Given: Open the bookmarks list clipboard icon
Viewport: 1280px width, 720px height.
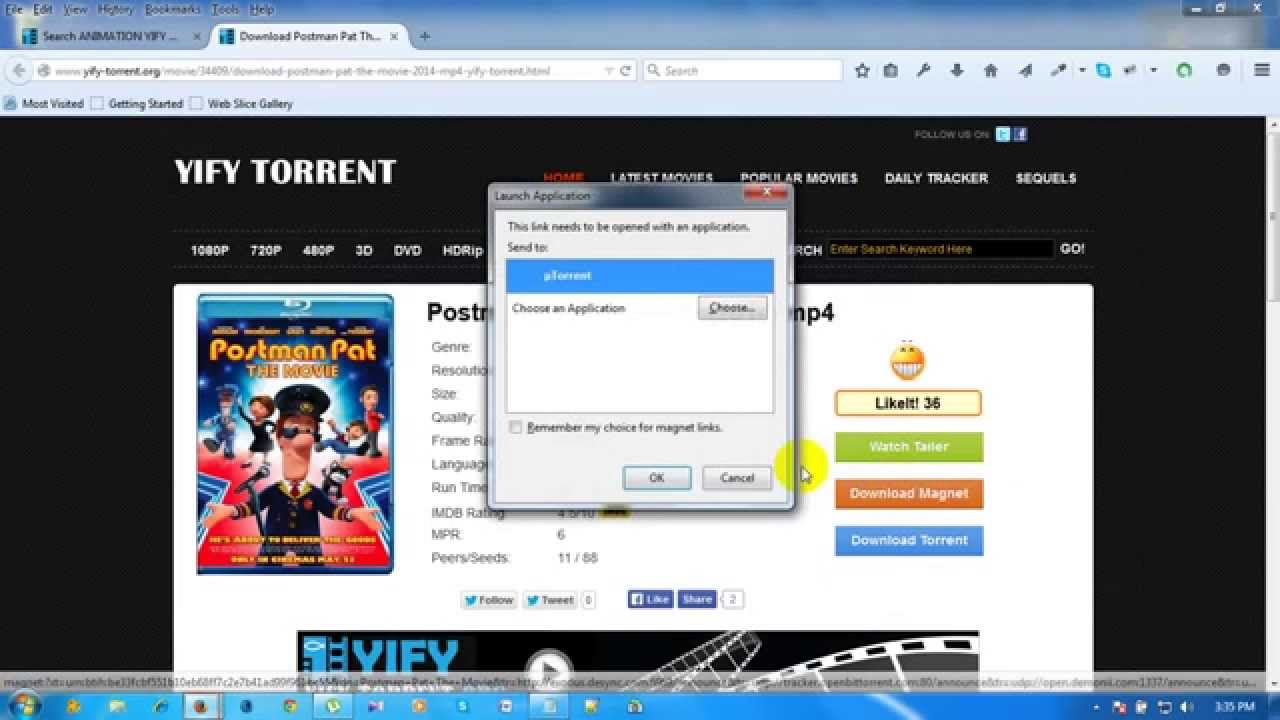Looking at the screenshot, I should point(890,71).
